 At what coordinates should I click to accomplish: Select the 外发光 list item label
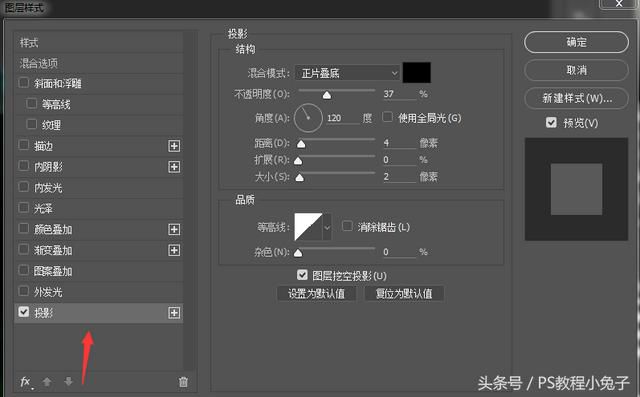pyautogui.click(x=48, y=292)
